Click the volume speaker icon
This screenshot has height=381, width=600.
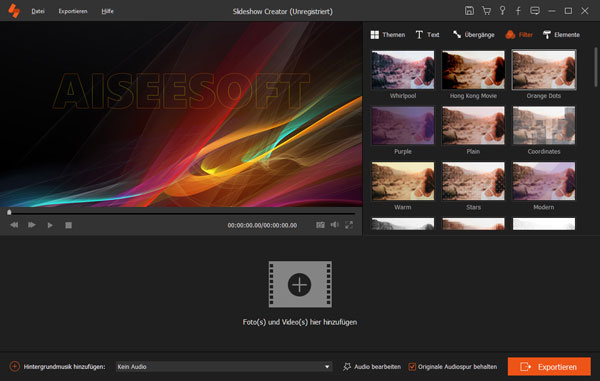334,225
